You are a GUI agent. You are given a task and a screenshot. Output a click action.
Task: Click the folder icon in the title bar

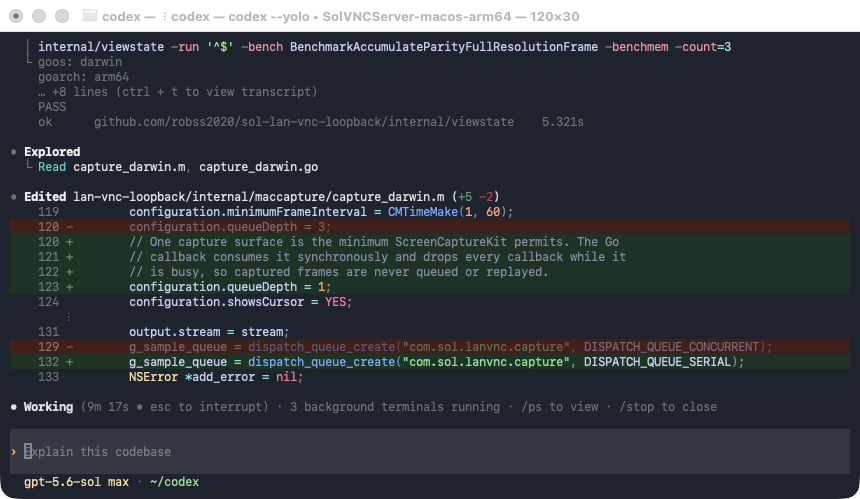tap(89, 16)
